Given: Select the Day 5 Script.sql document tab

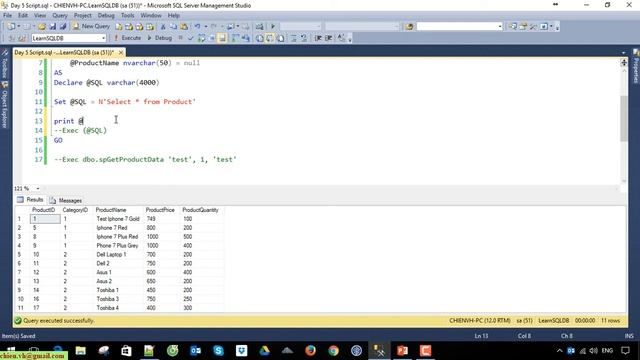Looking at the screenshot, I should (64, 53).
